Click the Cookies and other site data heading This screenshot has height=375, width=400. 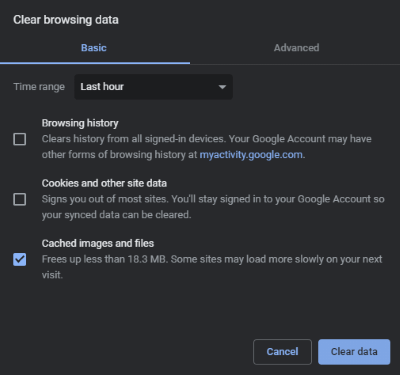(x=104, y=183)
